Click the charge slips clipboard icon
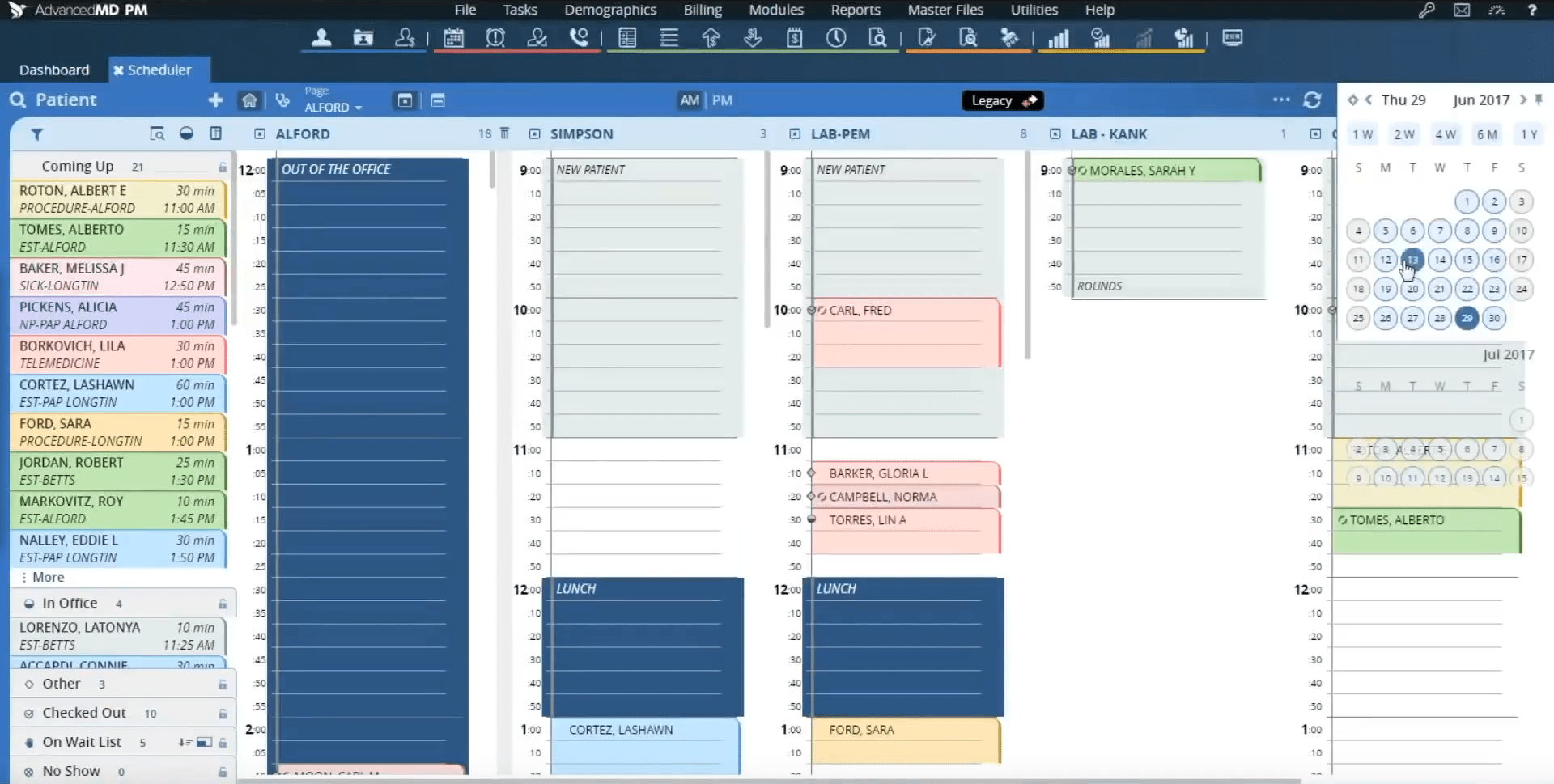The image size is (1554, 784). point(796,37)
